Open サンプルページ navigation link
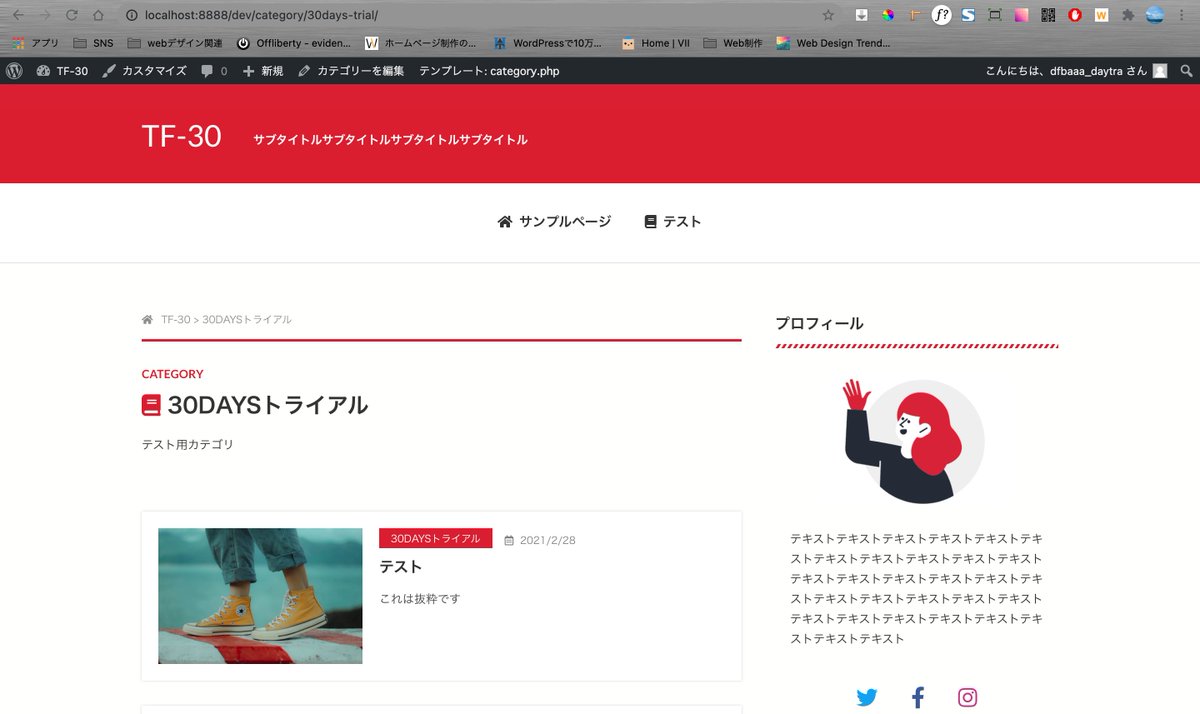The width and height of the screenshot is (1200, 714). click(x=554, y=222)
